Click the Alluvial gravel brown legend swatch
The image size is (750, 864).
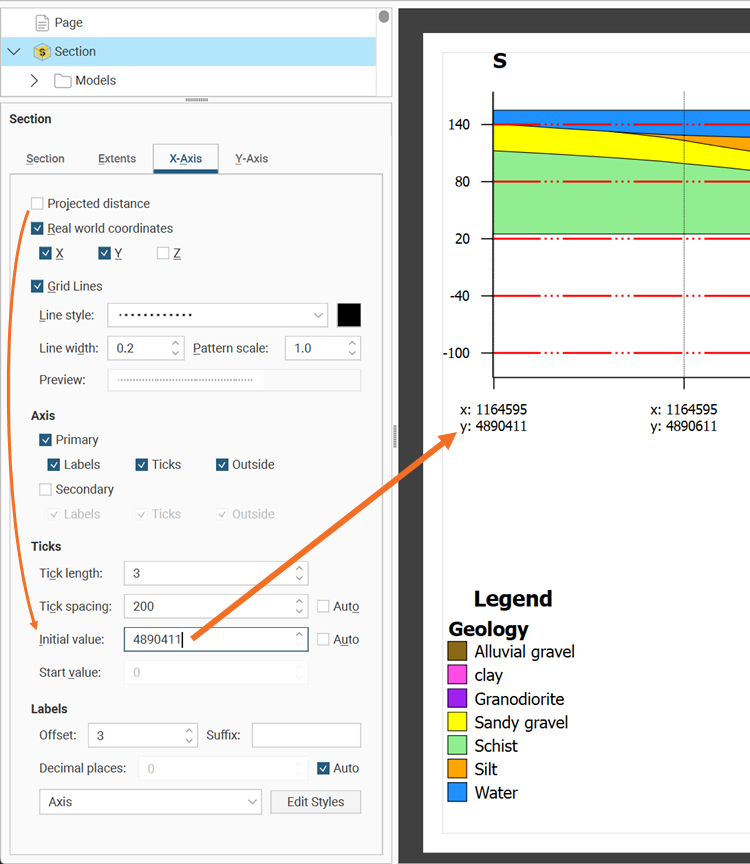pos(457,651)
